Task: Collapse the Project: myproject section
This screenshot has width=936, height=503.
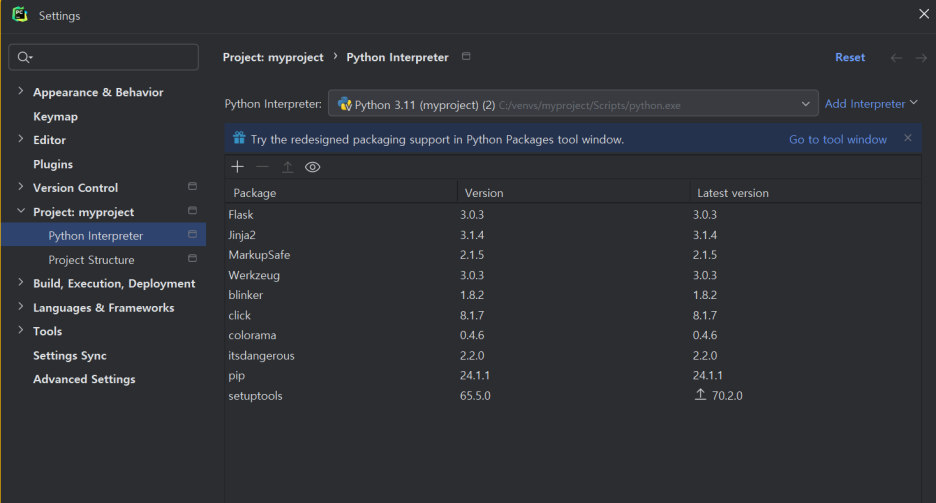Action: pos(21,211)
